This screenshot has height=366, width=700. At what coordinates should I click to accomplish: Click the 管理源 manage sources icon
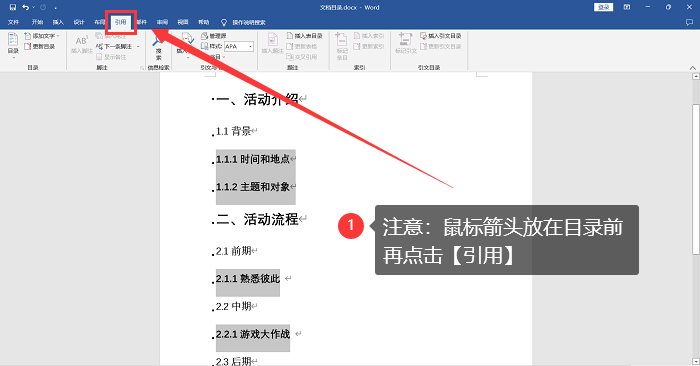tap(204, 36)
